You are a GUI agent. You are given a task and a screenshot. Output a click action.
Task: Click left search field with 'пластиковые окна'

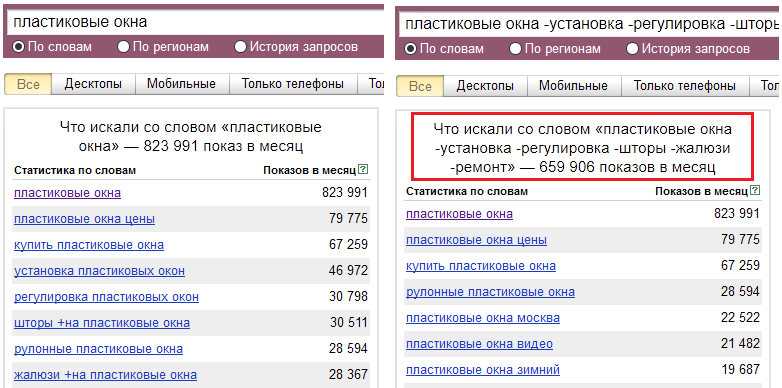(195, 22)
